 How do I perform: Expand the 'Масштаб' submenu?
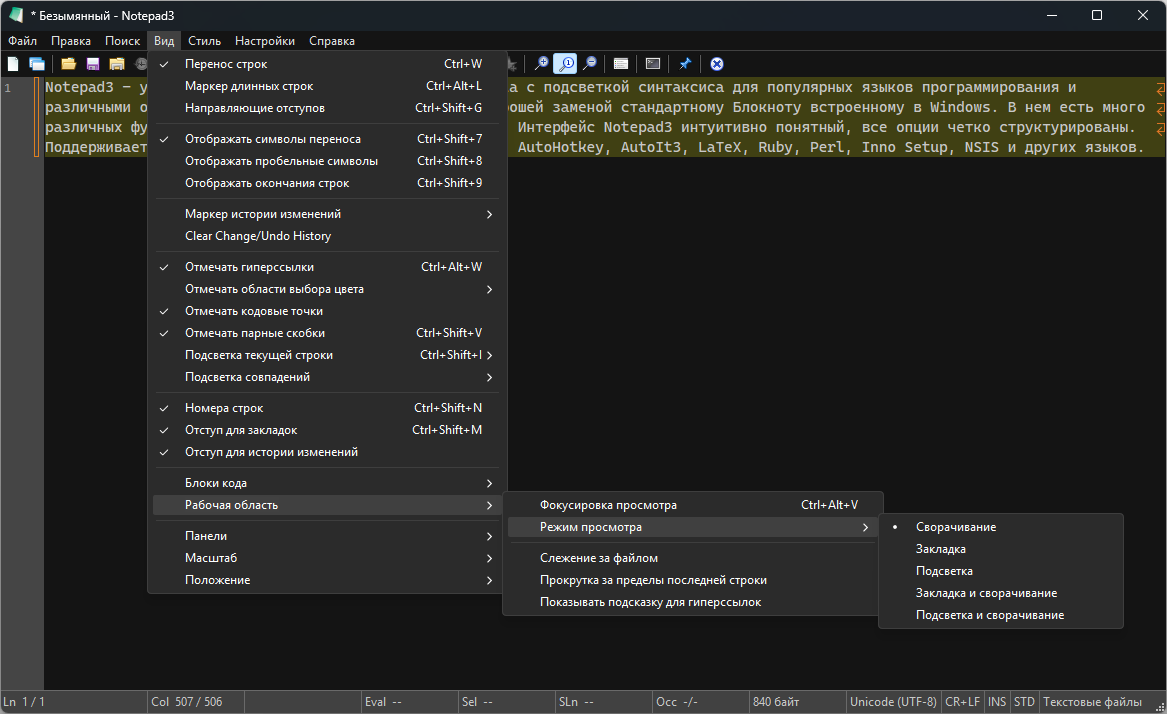coord(211,558)
